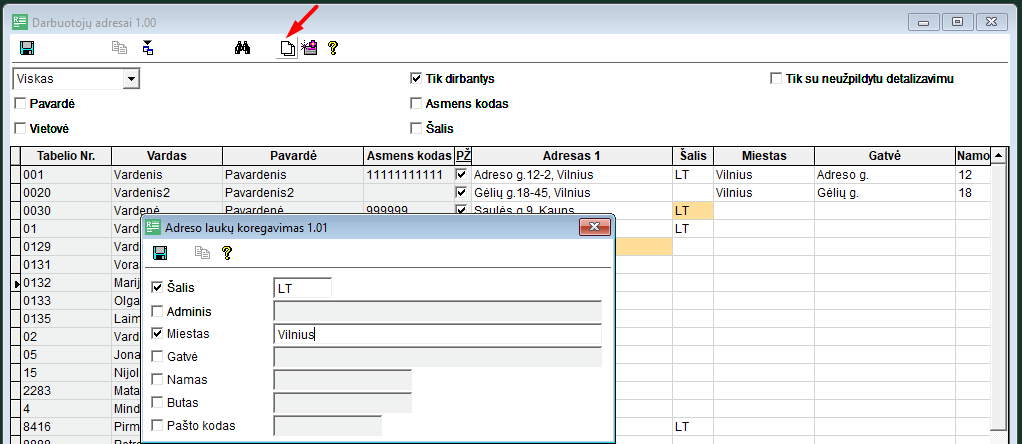
Task: Click the disabled Adminis text field
Action: coord(438,312)
